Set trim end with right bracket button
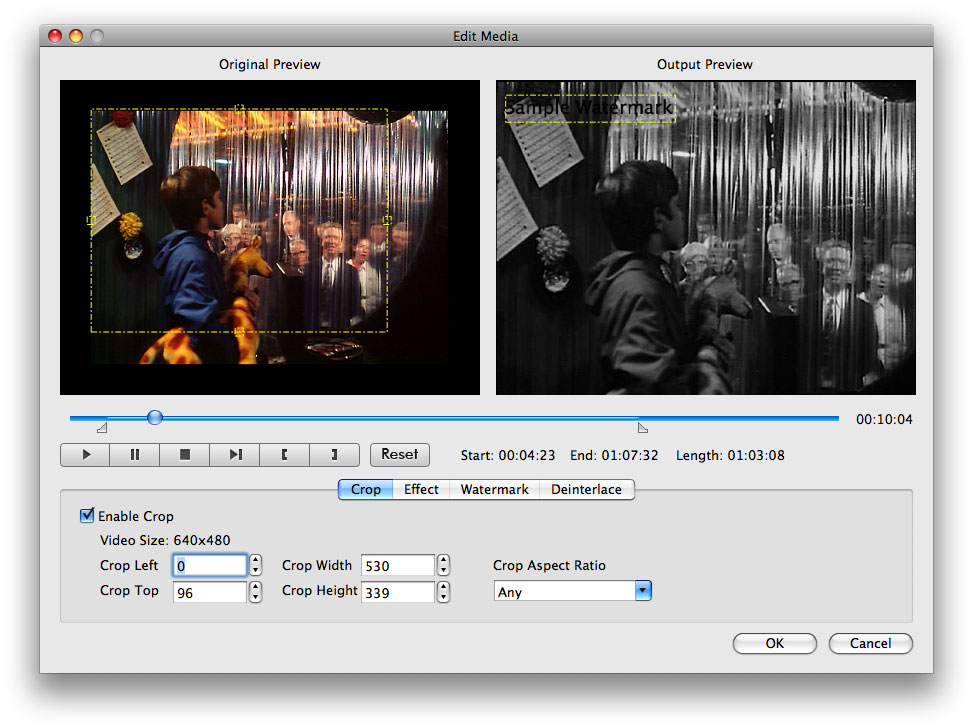Image resolution: width=973 pixels, height=728 pixels. (334, 455)
